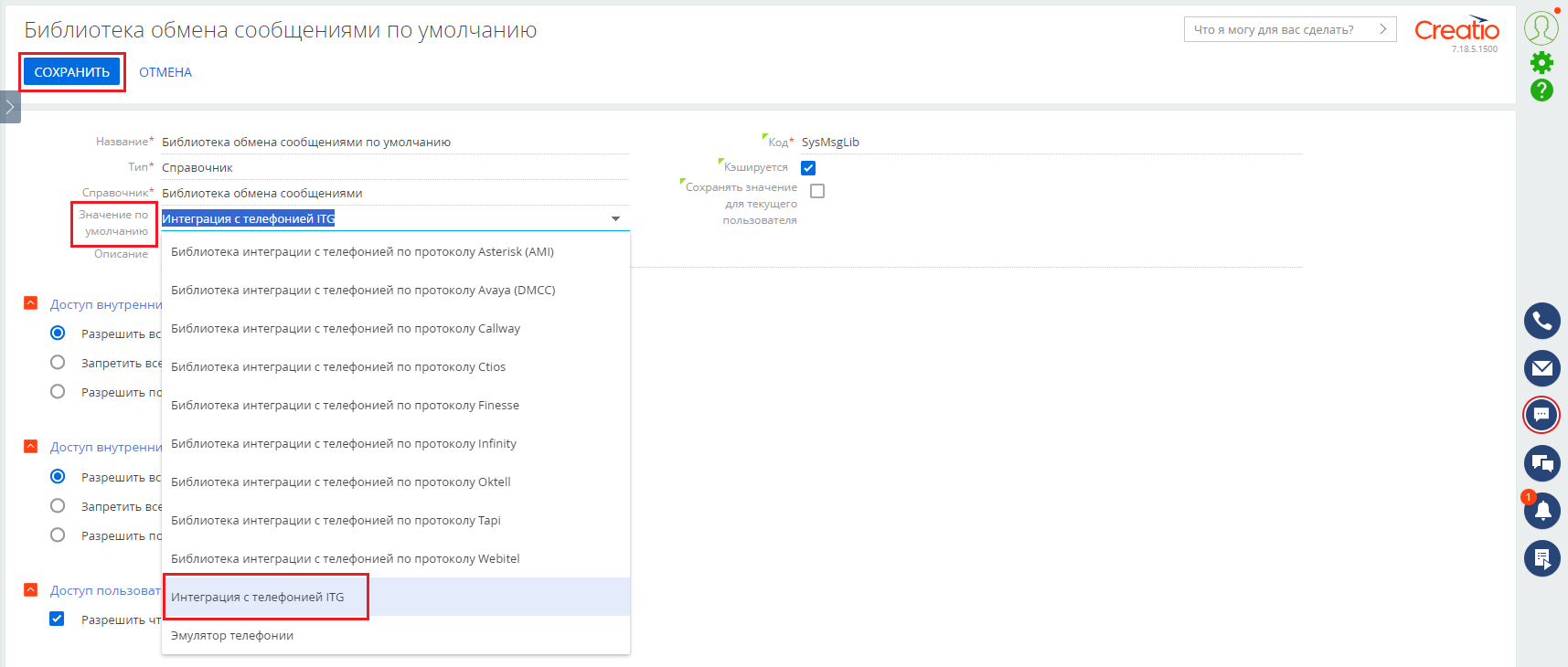
Task: Select 'Разрешить по...' radio in second access group
Action: tap(58, 535)
